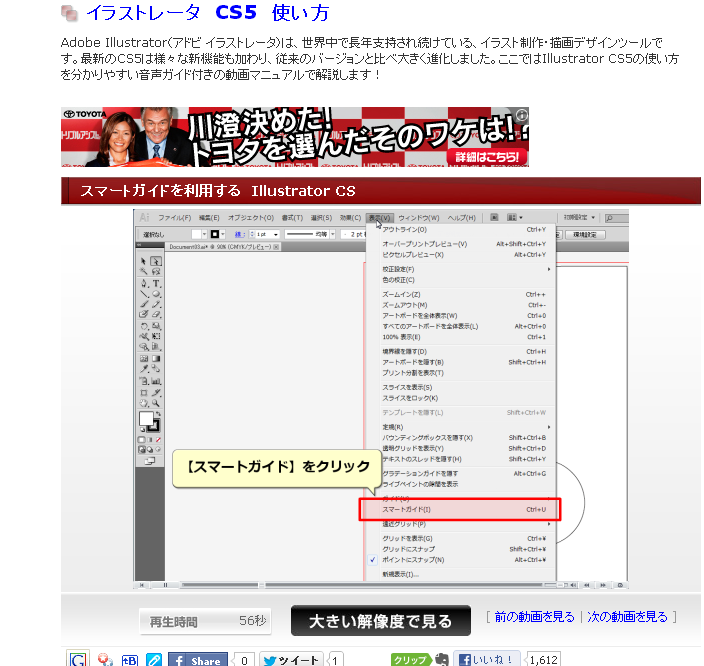Viewport: 704px width, 666px height.
Task: Select the Pen tool
Action: [143, 283]
